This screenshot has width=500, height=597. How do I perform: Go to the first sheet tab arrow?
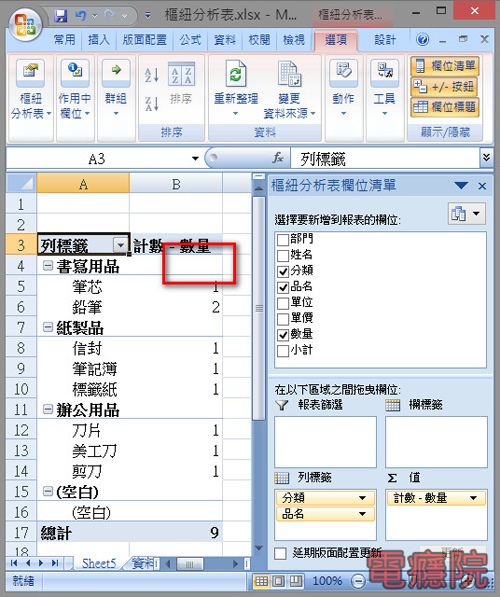(x=14, y=563)
